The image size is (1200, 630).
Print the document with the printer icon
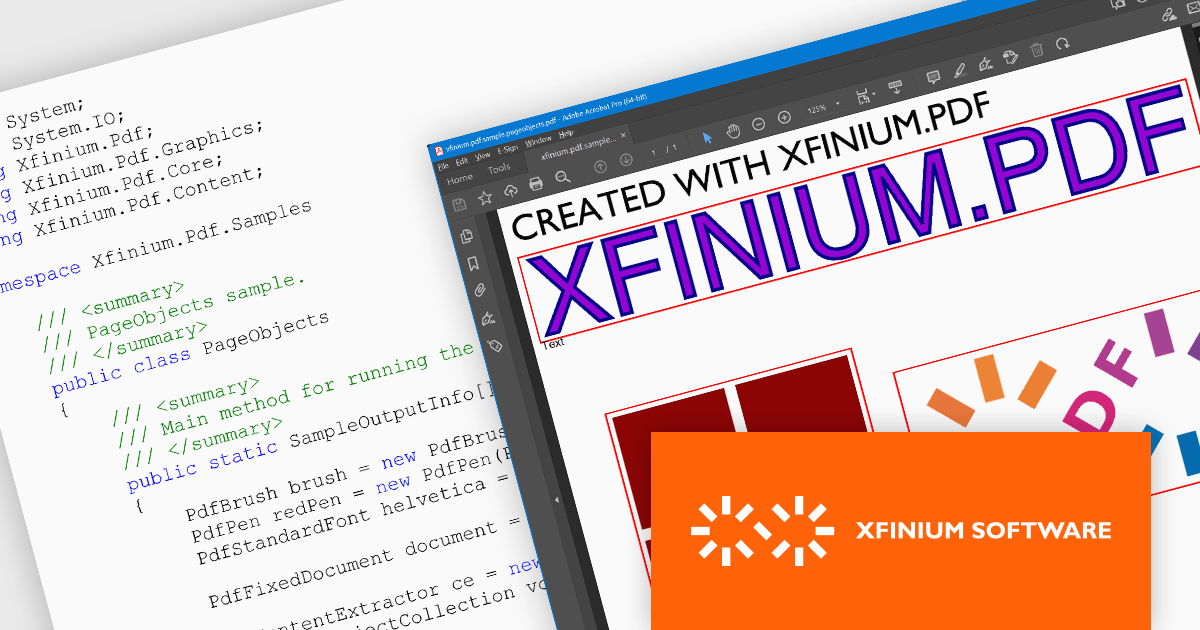pos(536,184)
